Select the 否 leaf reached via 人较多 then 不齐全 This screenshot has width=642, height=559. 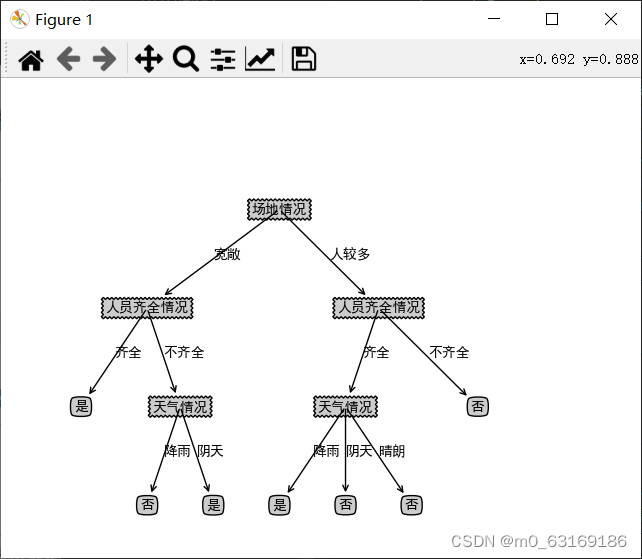click(x=478, y=407)
